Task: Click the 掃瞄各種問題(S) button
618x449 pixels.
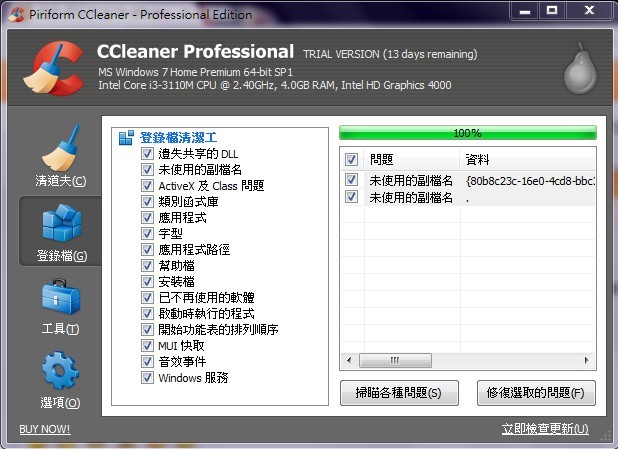Action: point(399,393)
